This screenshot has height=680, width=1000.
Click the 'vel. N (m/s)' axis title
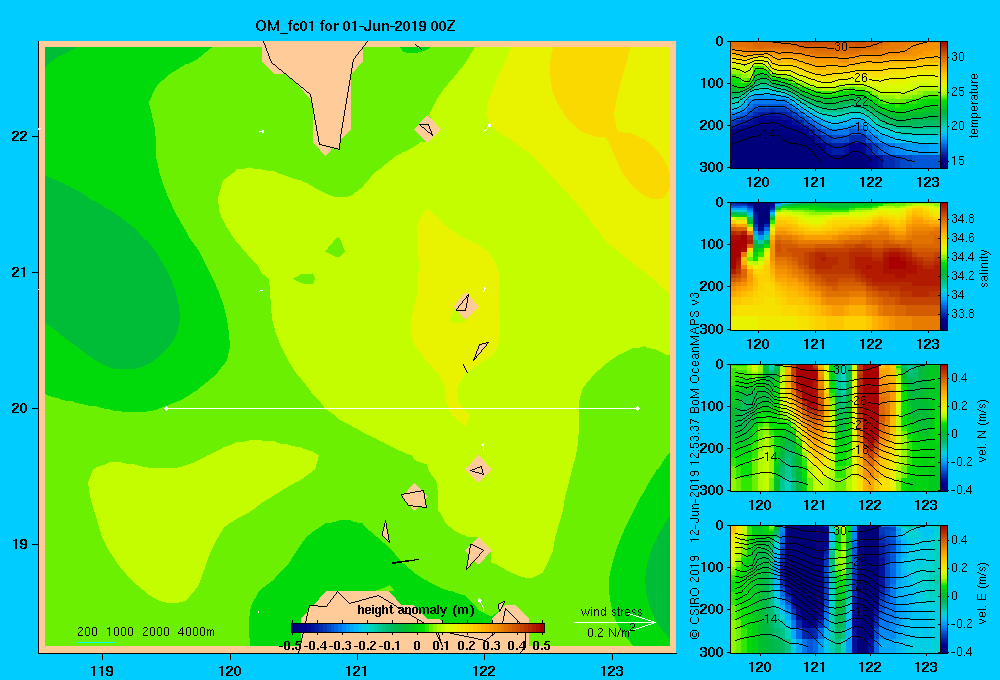[x=982, y=431]
